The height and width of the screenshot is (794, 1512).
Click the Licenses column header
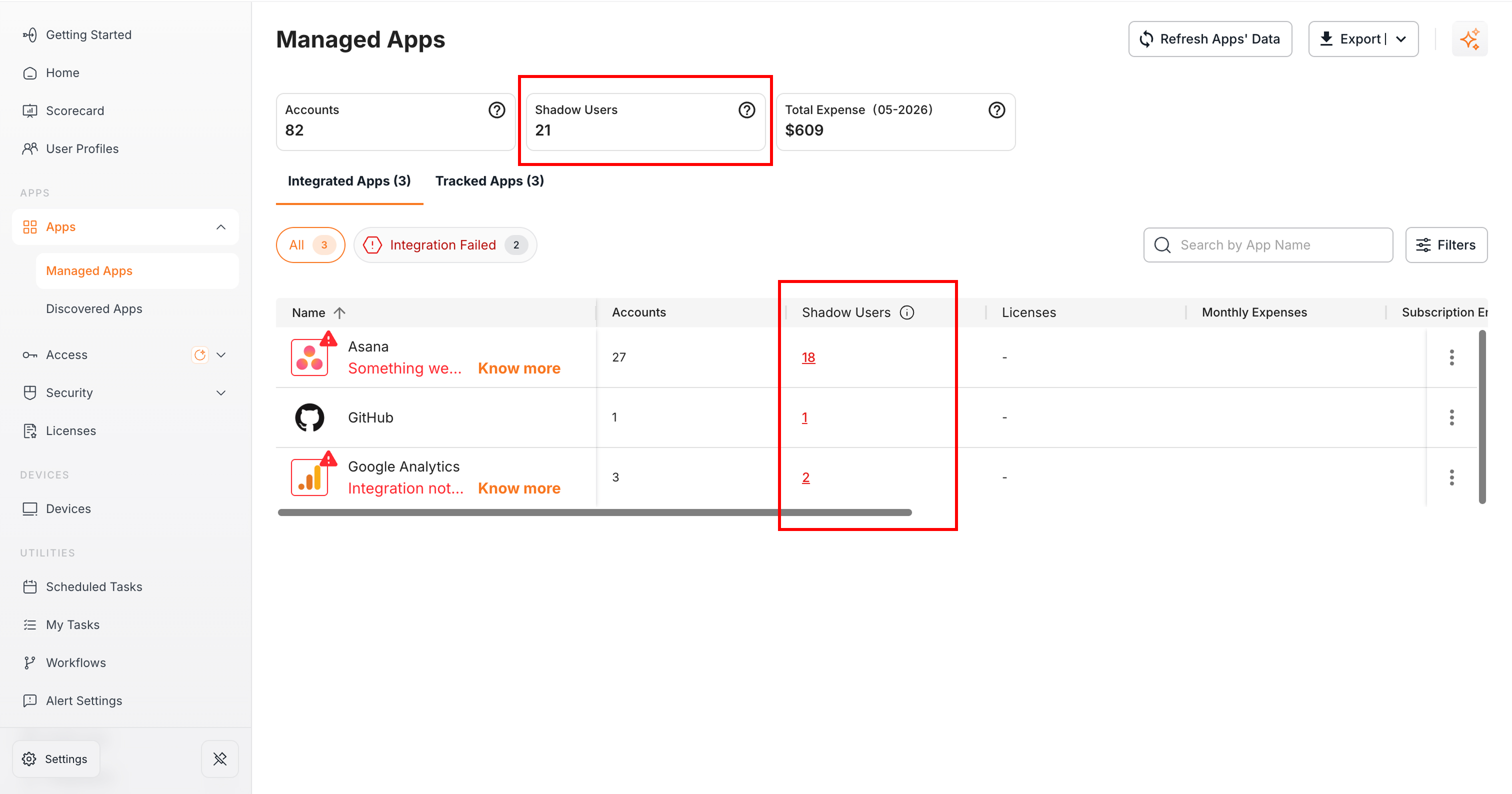(x=1028, y=313)
